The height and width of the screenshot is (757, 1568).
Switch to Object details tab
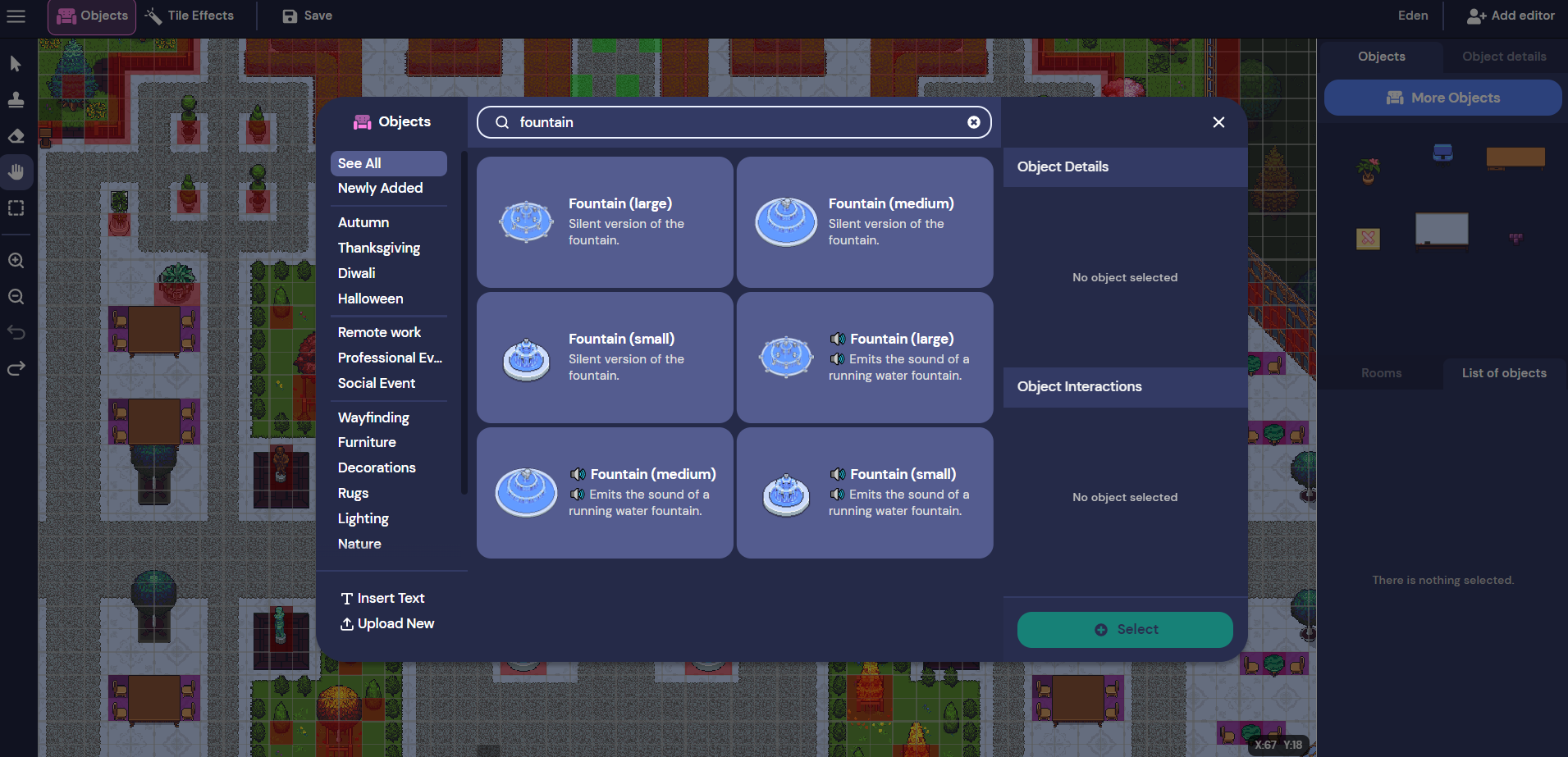click(1504, 57)
